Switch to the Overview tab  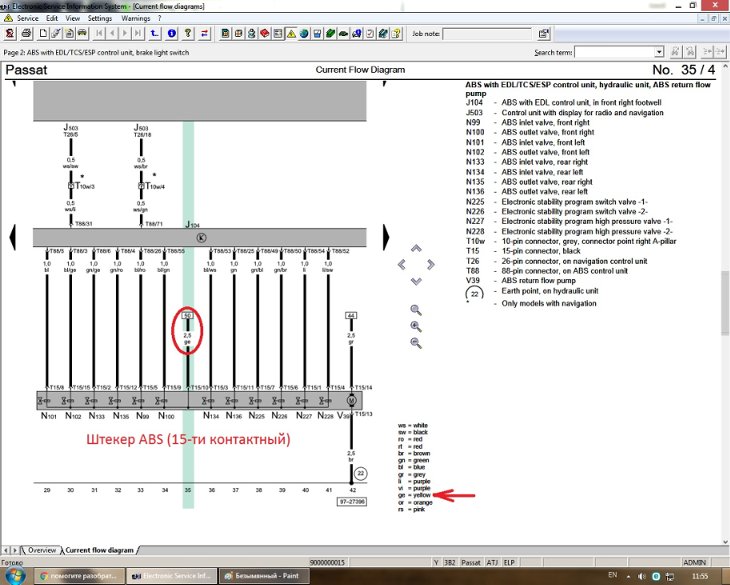pyautogui.click(x=42, y=550)
